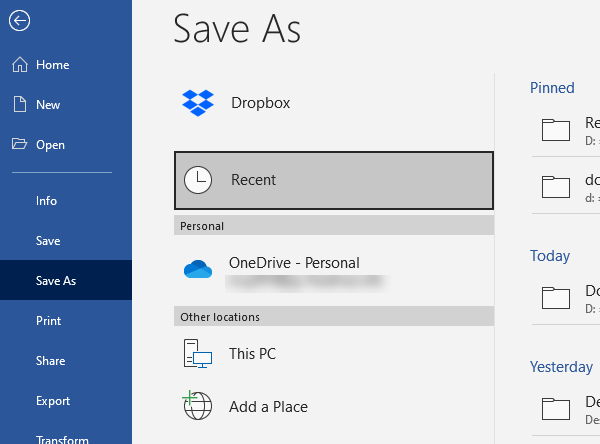This screenshot has width=600, height=444.
Task: Open the Print page
Action: (x=66, y=320)
